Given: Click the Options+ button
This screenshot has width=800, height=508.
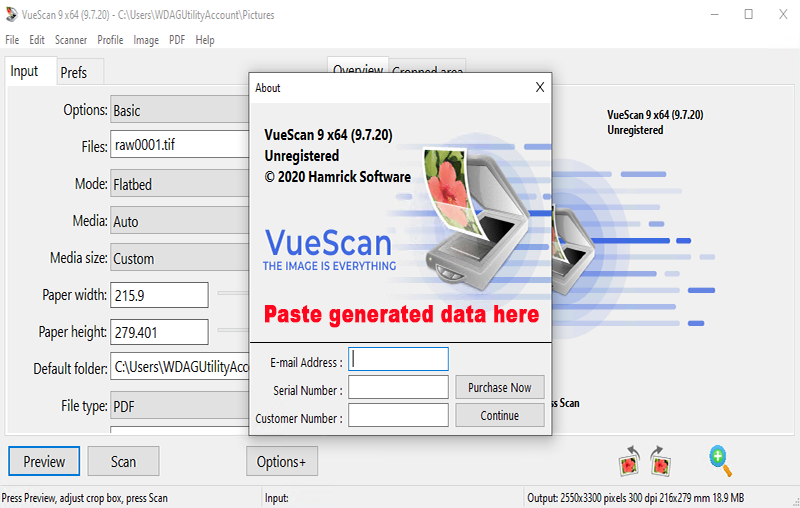Looking at the screenshot, I should [x=282, y=461].
